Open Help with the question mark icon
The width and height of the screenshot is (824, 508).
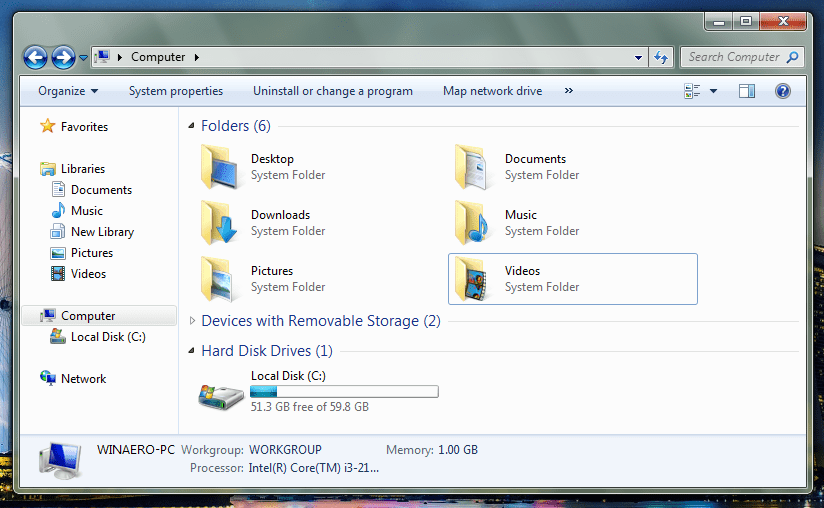[782, 91]
